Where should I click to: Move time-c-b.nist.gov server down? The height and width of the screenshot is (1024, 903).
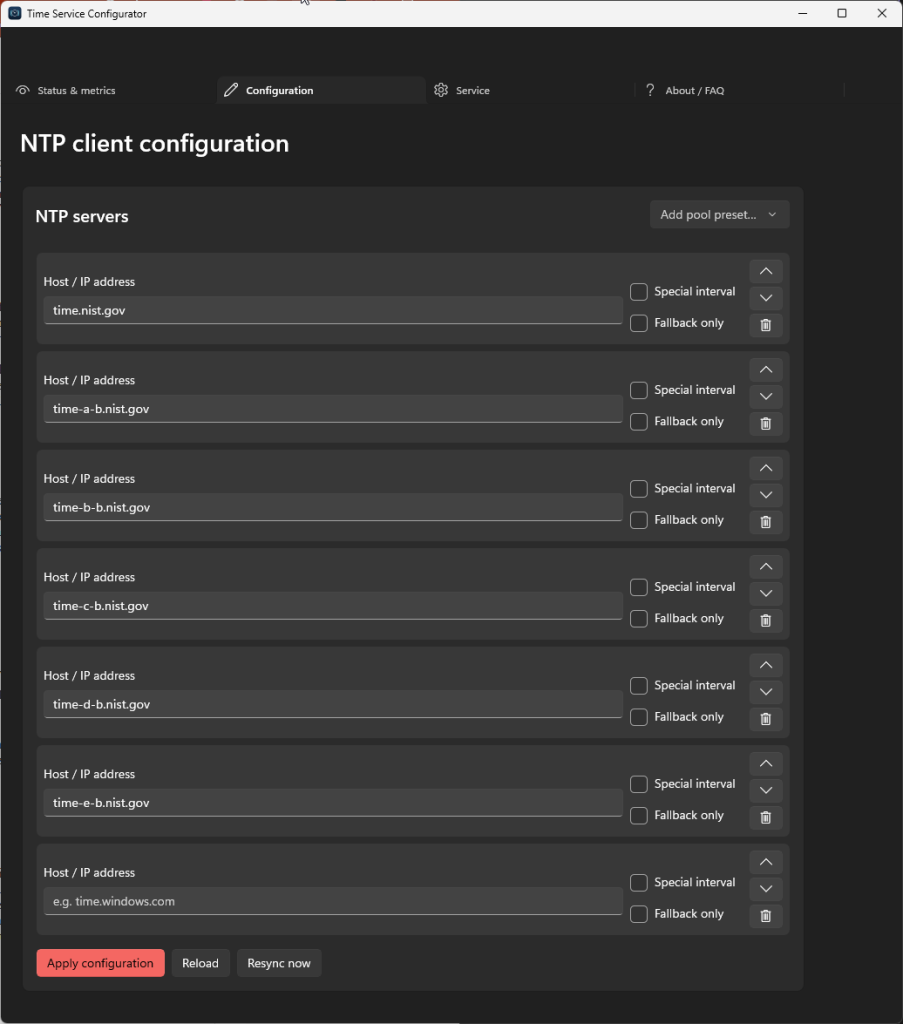pyautogui.click(x=766, y=594)
